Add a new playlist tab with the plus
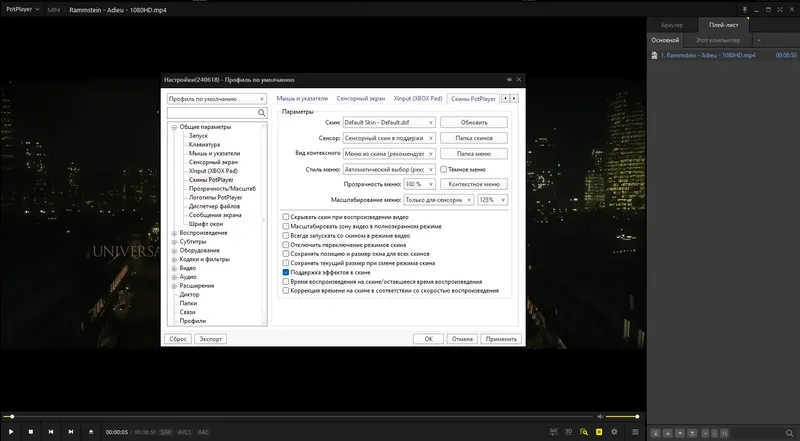Screen dimensions: 800x441 coord(759,40)
